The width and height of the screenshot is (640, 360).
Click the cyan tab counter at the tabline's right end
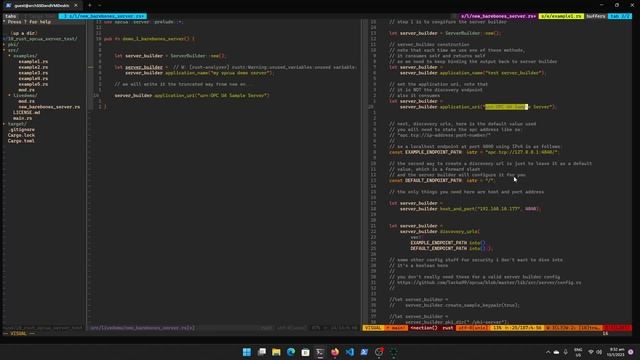click(x=620, y=16)
